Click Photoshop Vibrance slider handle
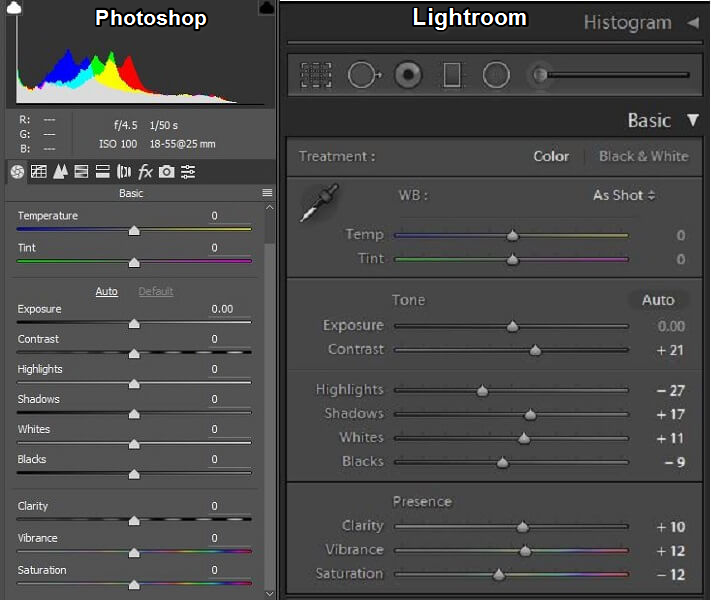The width and height of the screenshot is (711, 600). pyautogui.click(x=134, y=553)
